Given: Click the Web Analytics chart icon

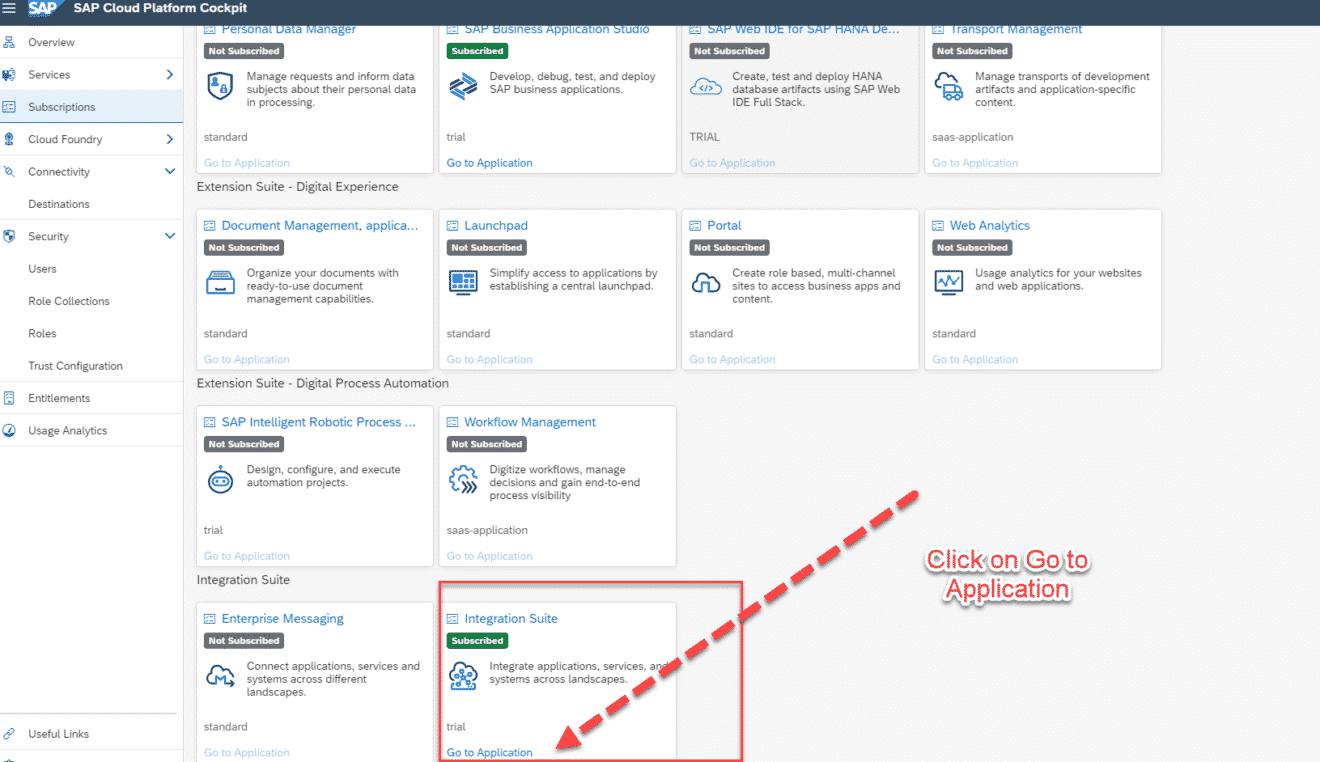Looking at the screenshot, I should click(x=948, y=282).
